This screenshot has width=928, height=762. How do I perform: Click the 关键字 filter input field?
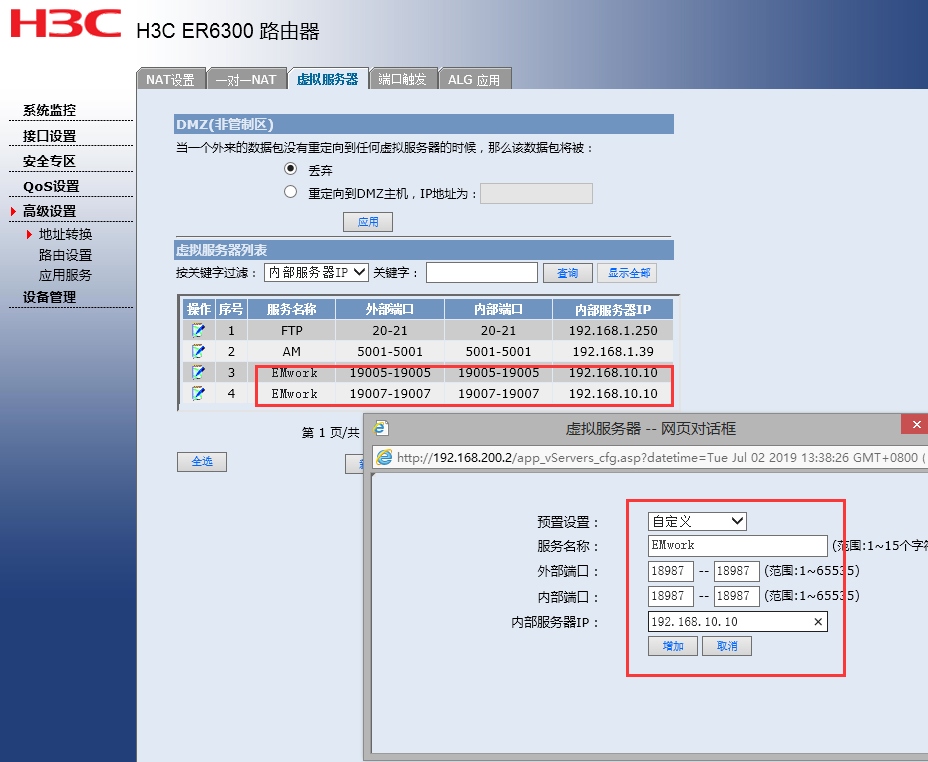pyautogui.click(x=482, y=273)
